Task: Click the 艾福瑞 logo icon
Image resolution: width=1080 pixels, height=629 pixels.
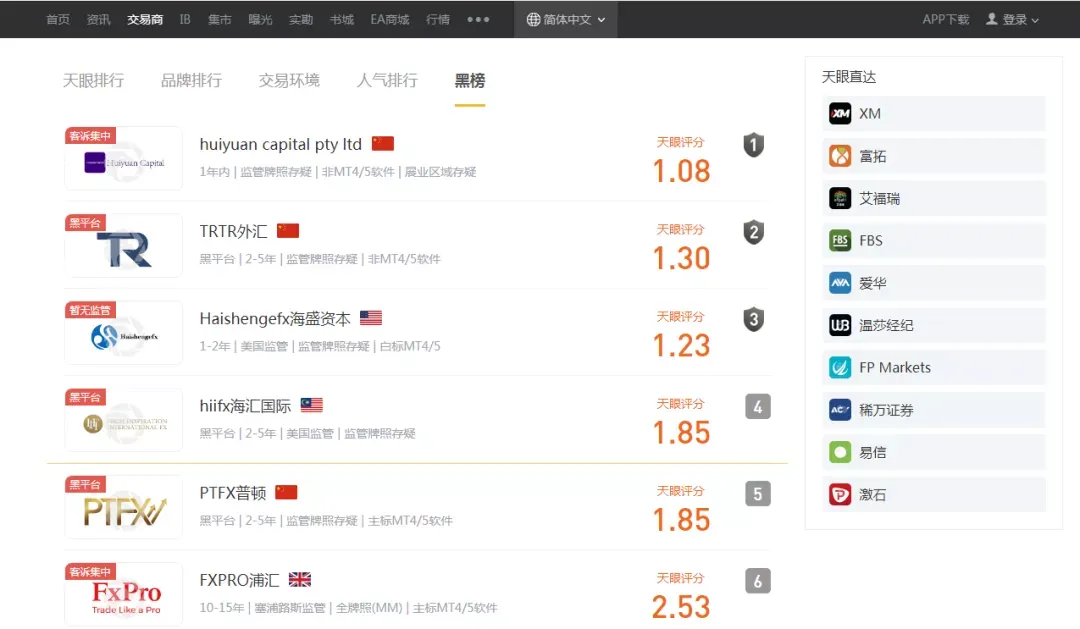Action: coord(840,198)
